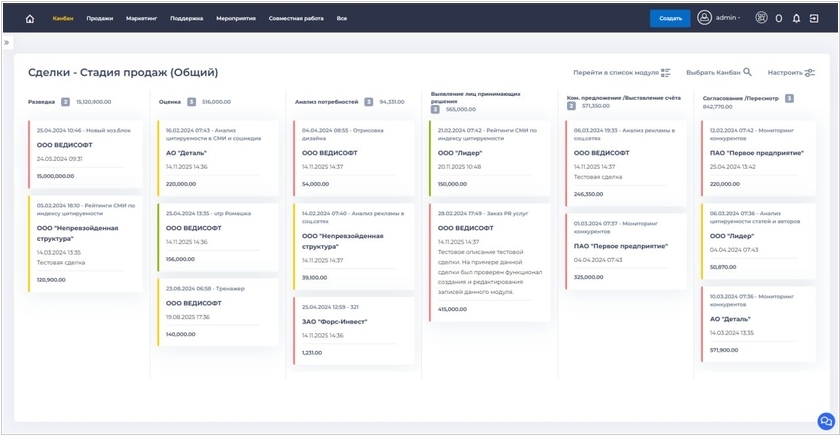Open the notifications bell
Screen dimensions: 840x435
796,18
